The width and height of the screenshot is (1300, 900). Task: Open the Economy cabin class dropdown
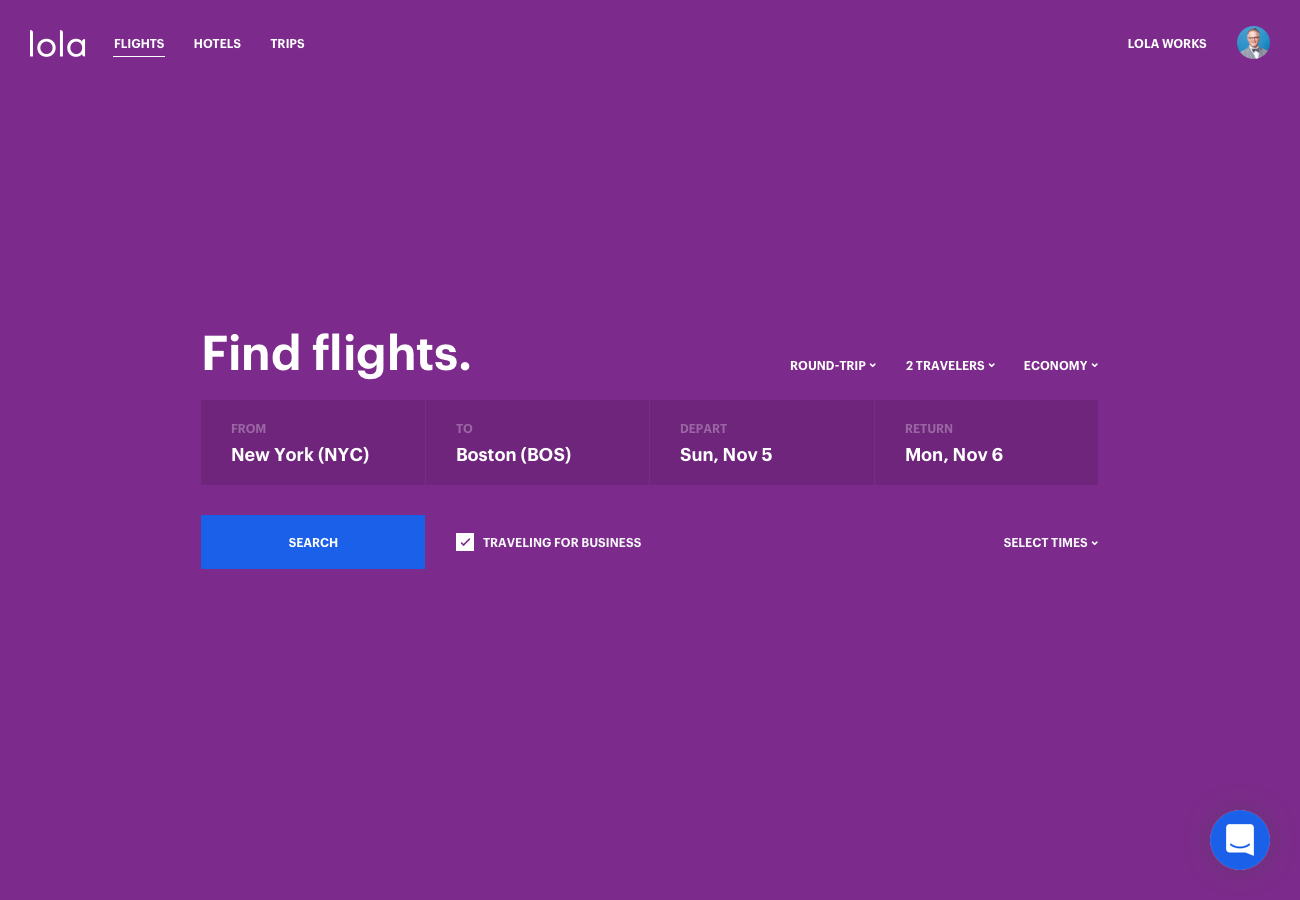pyautogui.click(x=1060, y=366)
